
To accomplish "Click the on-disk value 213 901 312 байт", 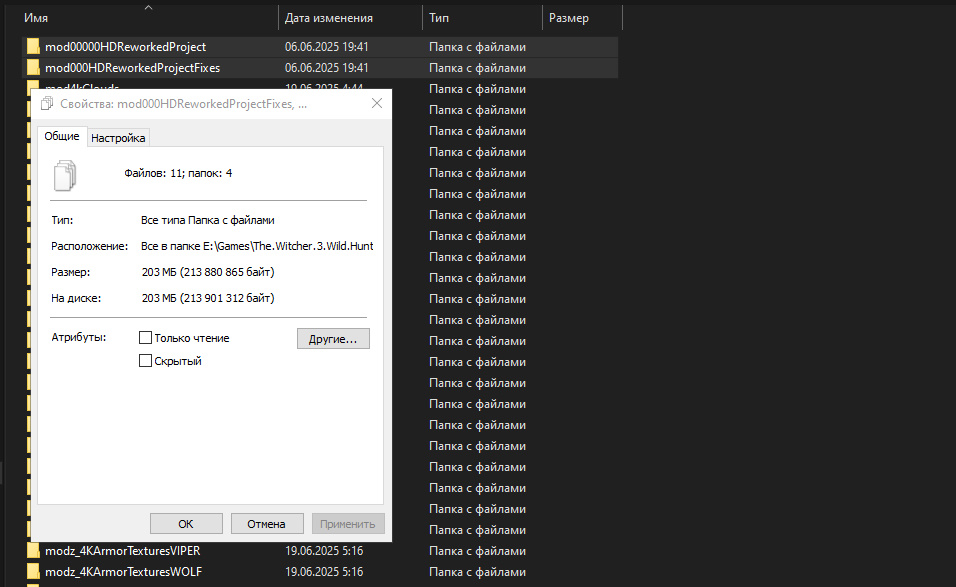I will (x=227, y=298).
